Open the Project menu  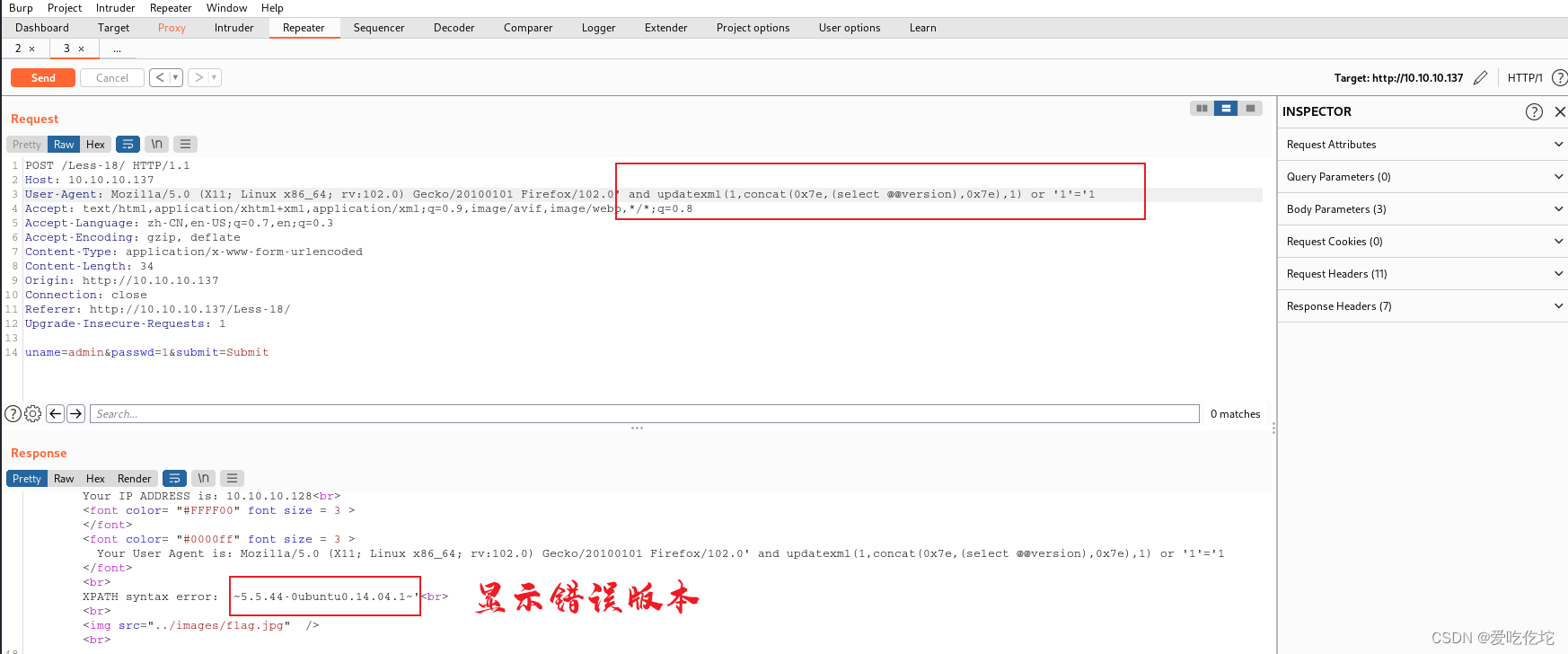click(65, 8)
